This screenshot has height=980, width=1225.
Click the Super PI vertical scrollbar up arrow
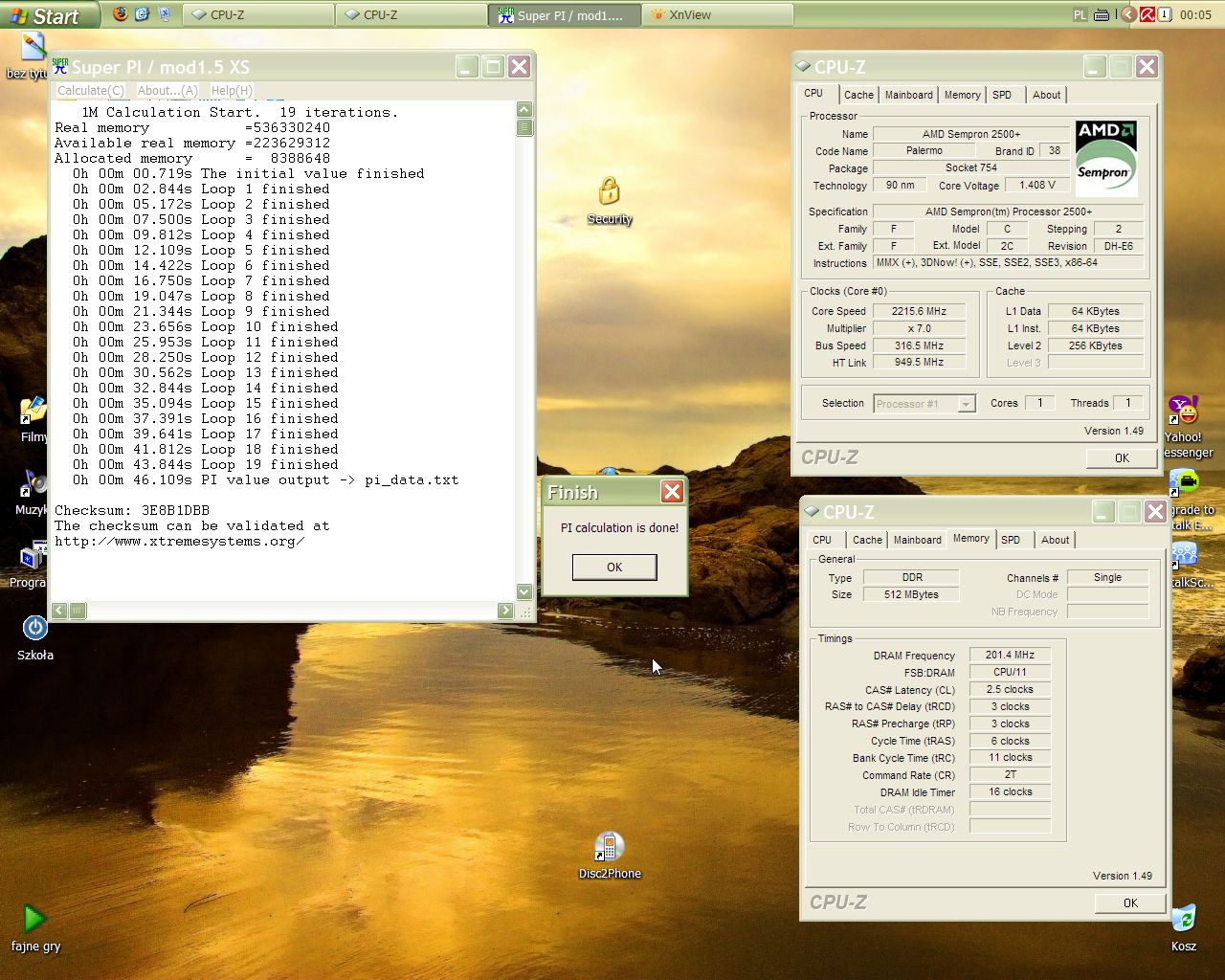(x=524, y=109)
